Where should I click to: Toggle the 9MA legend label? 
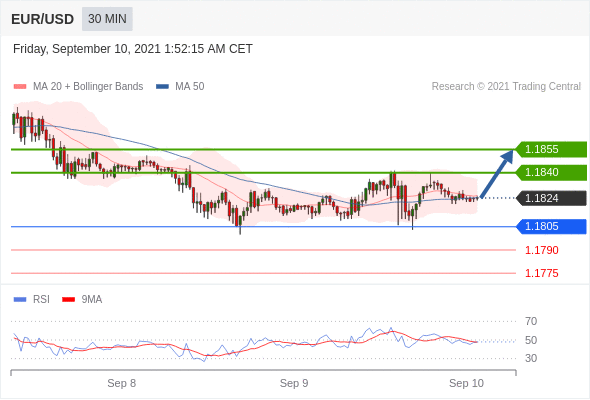click(x=92, y=300)
